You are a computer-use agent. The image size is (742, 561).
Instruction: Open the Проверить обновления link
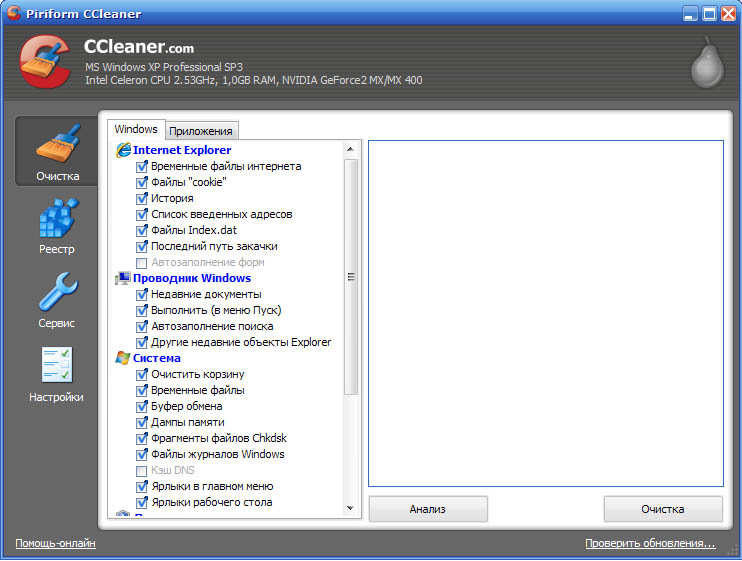(x=650, y=544)
